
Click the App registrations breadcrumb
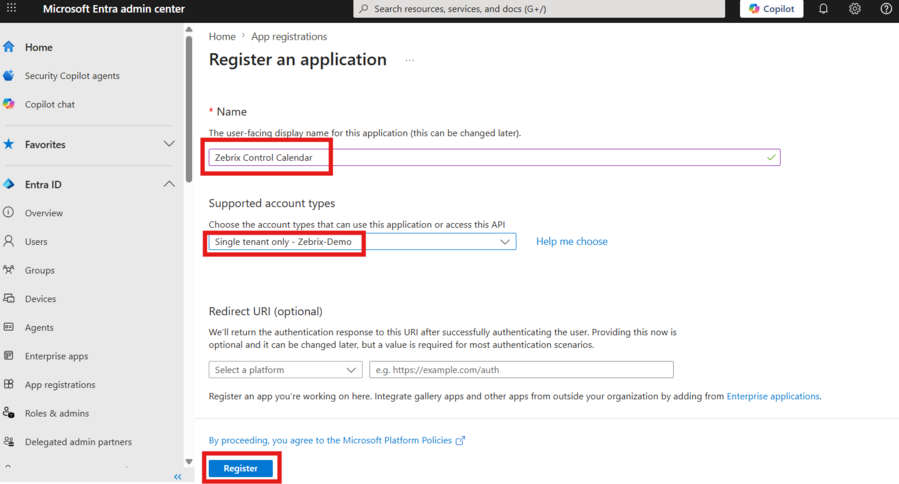point(289,36)
